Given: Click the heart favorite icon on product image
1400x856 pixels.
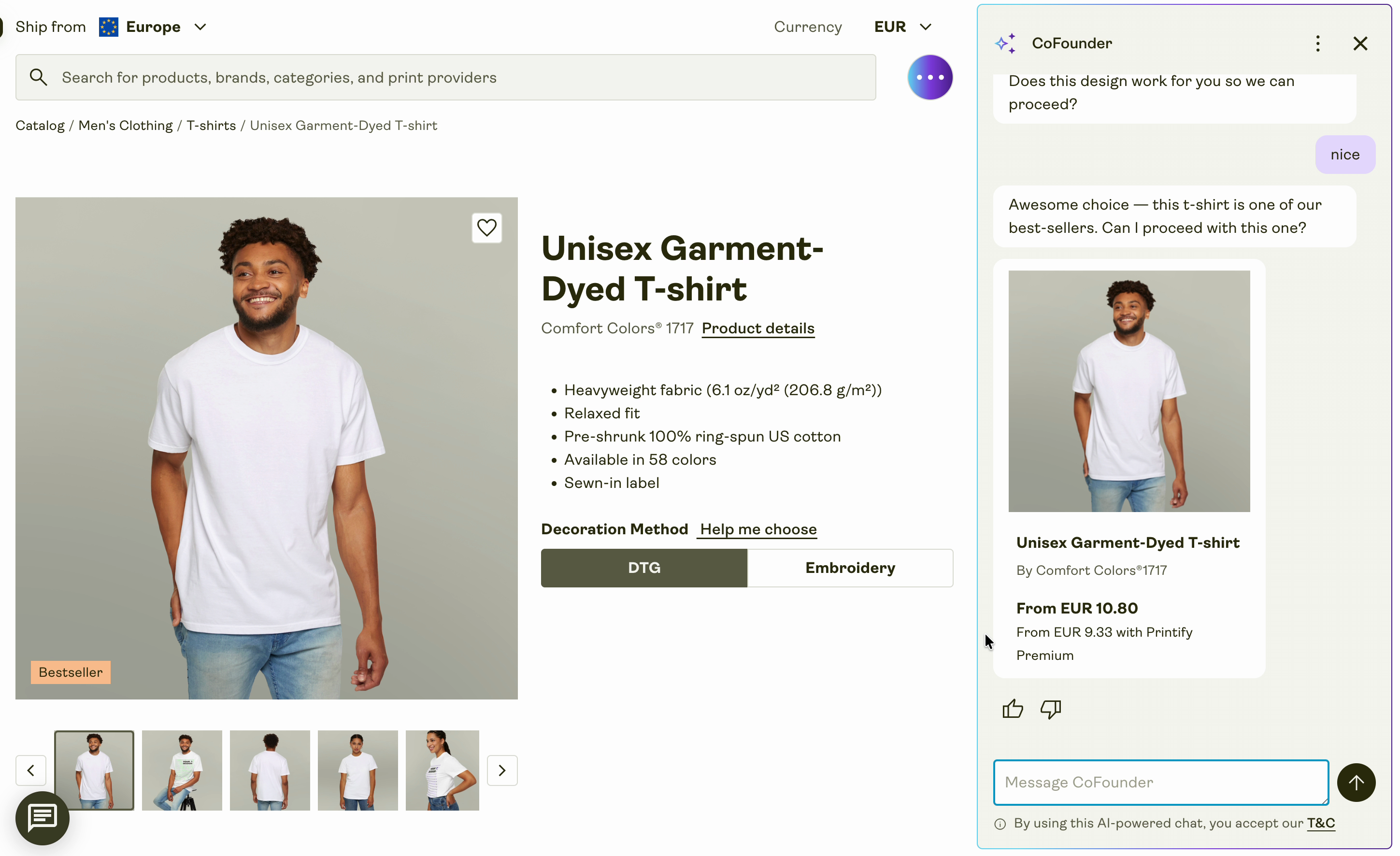Looking at the screenshot, I should click(x=486, y=228).
